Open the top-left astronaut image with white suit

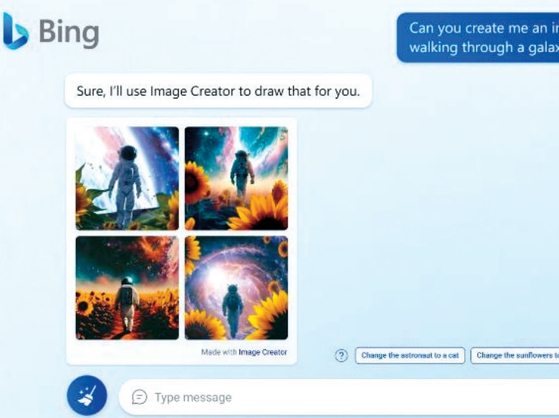[x=127, y=178]
